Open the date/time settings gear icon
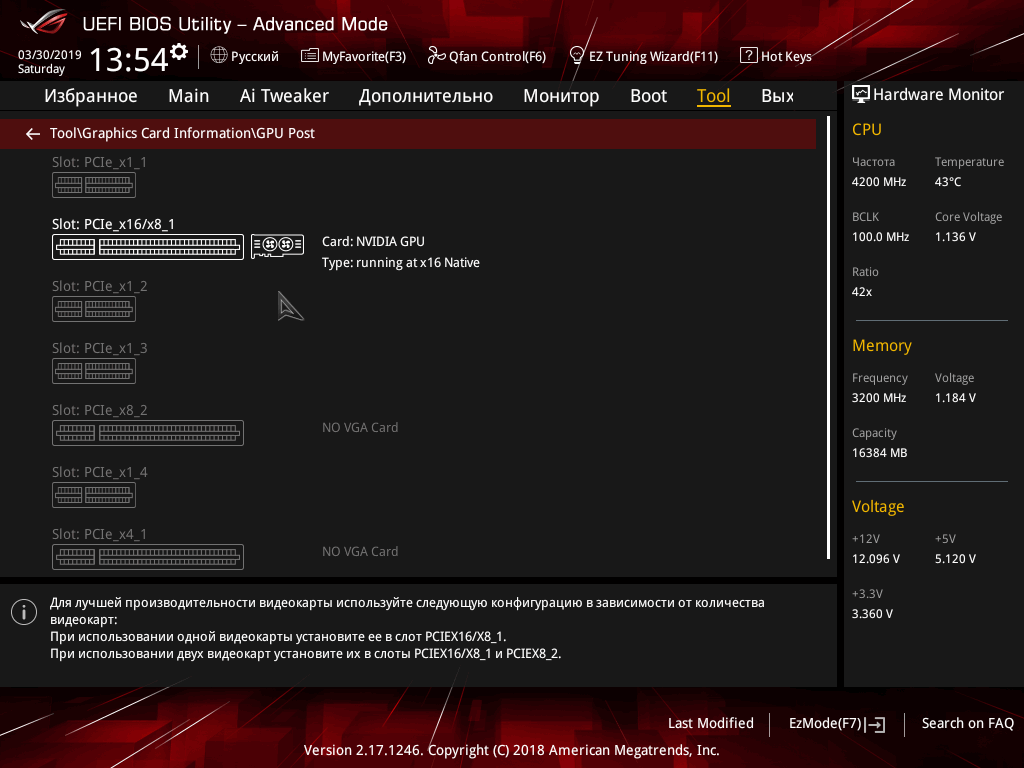The height and width of the screenshot is (768, 1024). pos(179,52)
